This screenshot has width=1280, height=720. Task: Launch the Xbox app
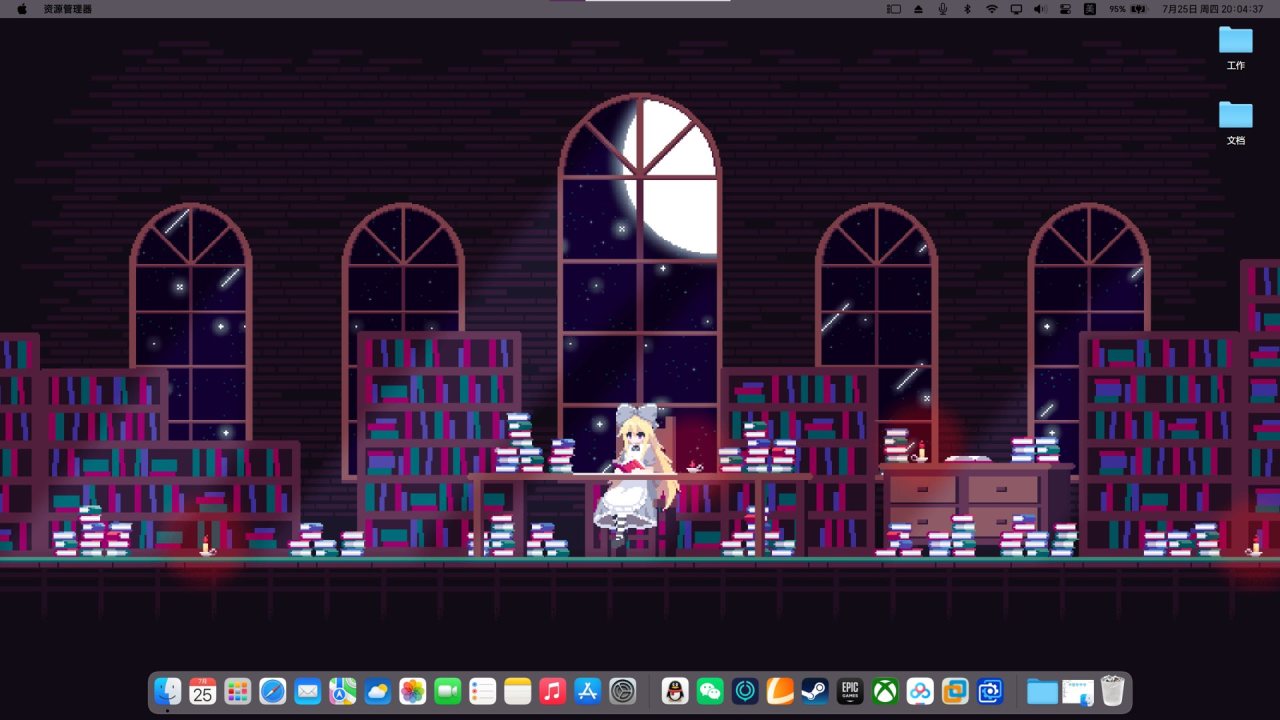(x=885, y=691)
